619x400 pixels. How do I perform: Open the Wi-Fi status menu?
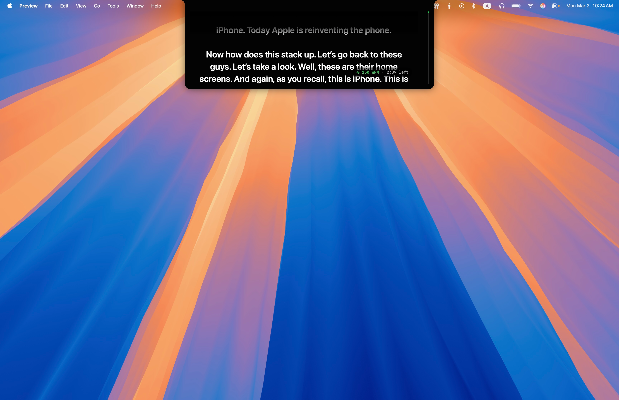[x=530, y=5]
